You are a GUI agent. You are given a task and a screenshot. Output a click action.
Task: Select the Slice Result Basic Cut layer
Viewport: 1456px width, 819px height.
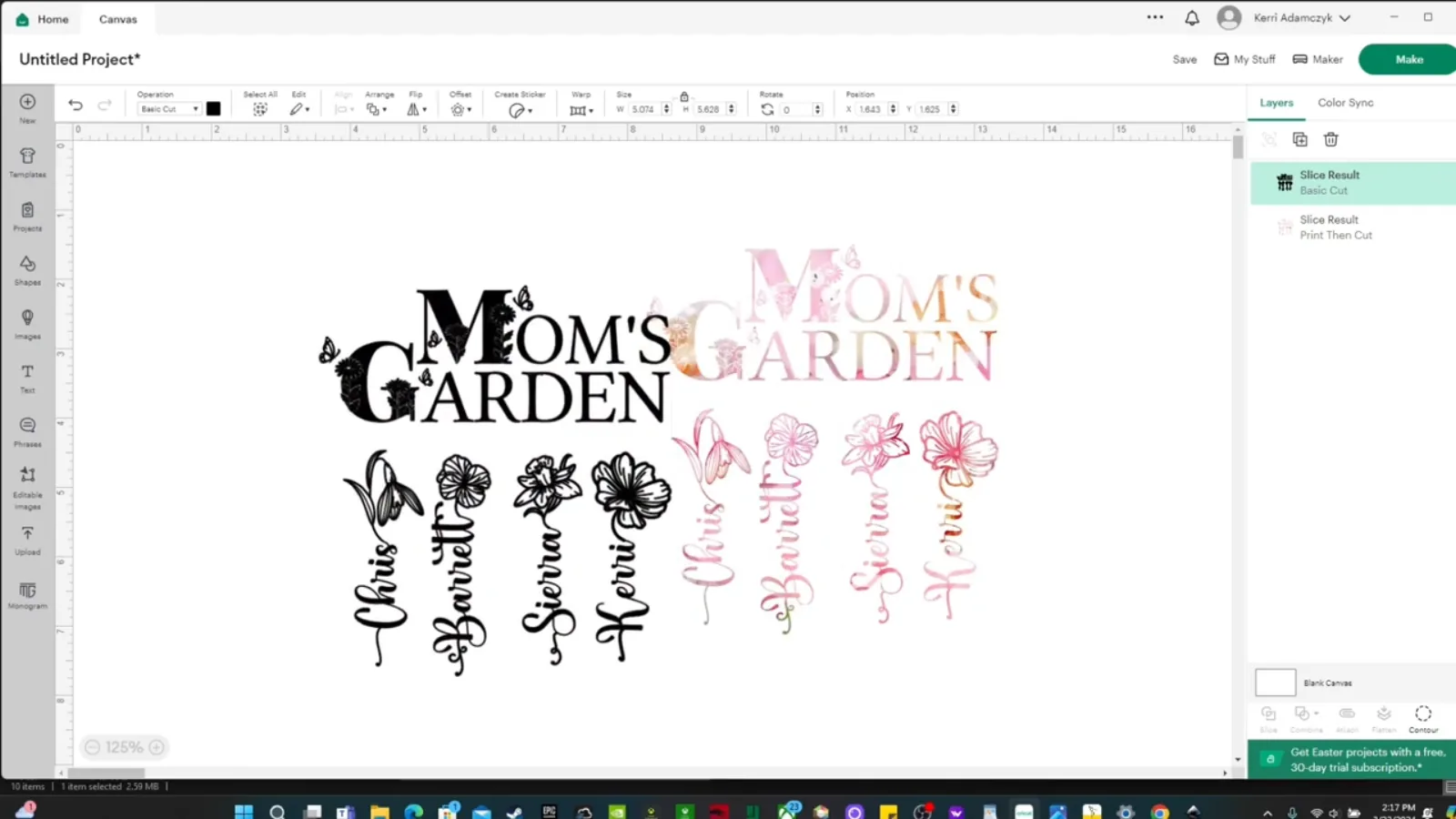(1352, 182)
